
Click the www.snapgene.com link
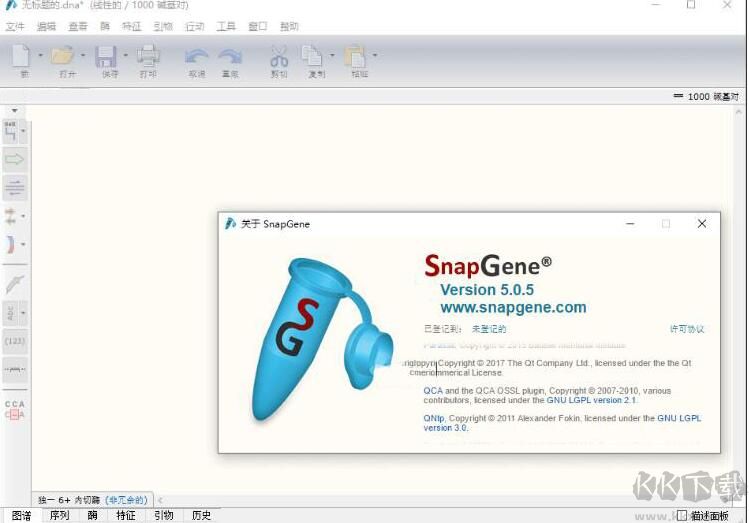[x=513, y=308]
